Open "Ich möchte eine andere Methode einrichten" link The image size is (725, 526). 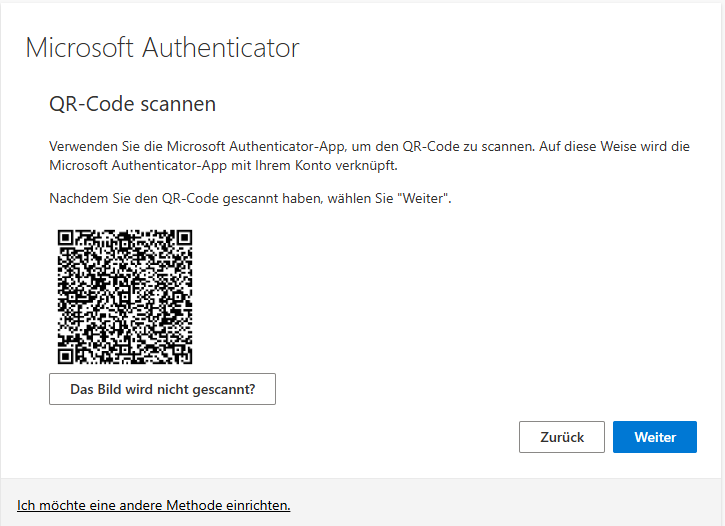[x=154, y=505]
